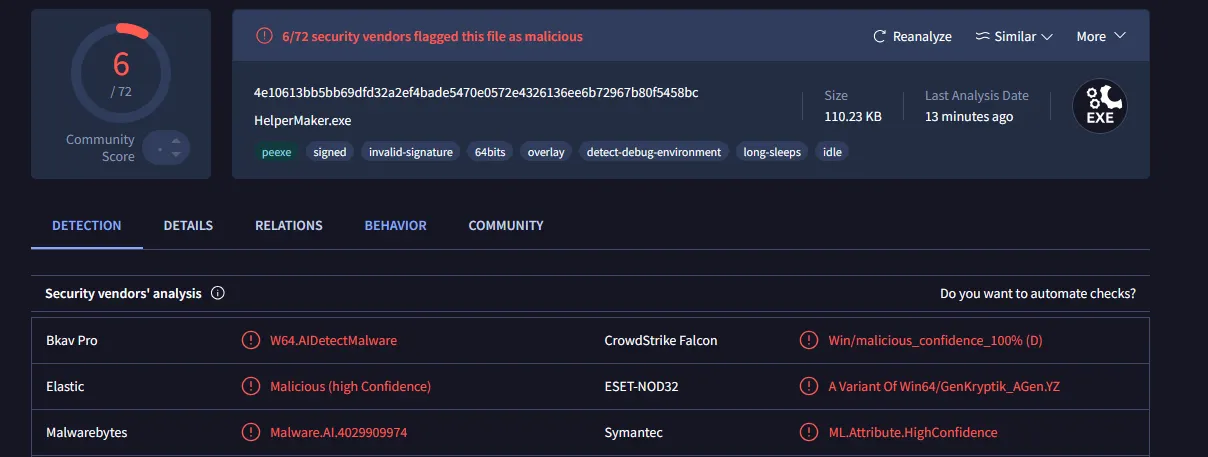Click the '13 minutes ago' analysis date
1208x457 pixels.
coord(969,117)
